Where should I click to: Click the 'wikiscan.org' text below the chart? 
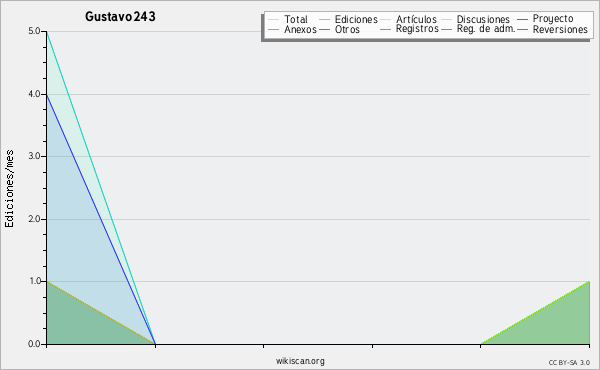(300, 361)
